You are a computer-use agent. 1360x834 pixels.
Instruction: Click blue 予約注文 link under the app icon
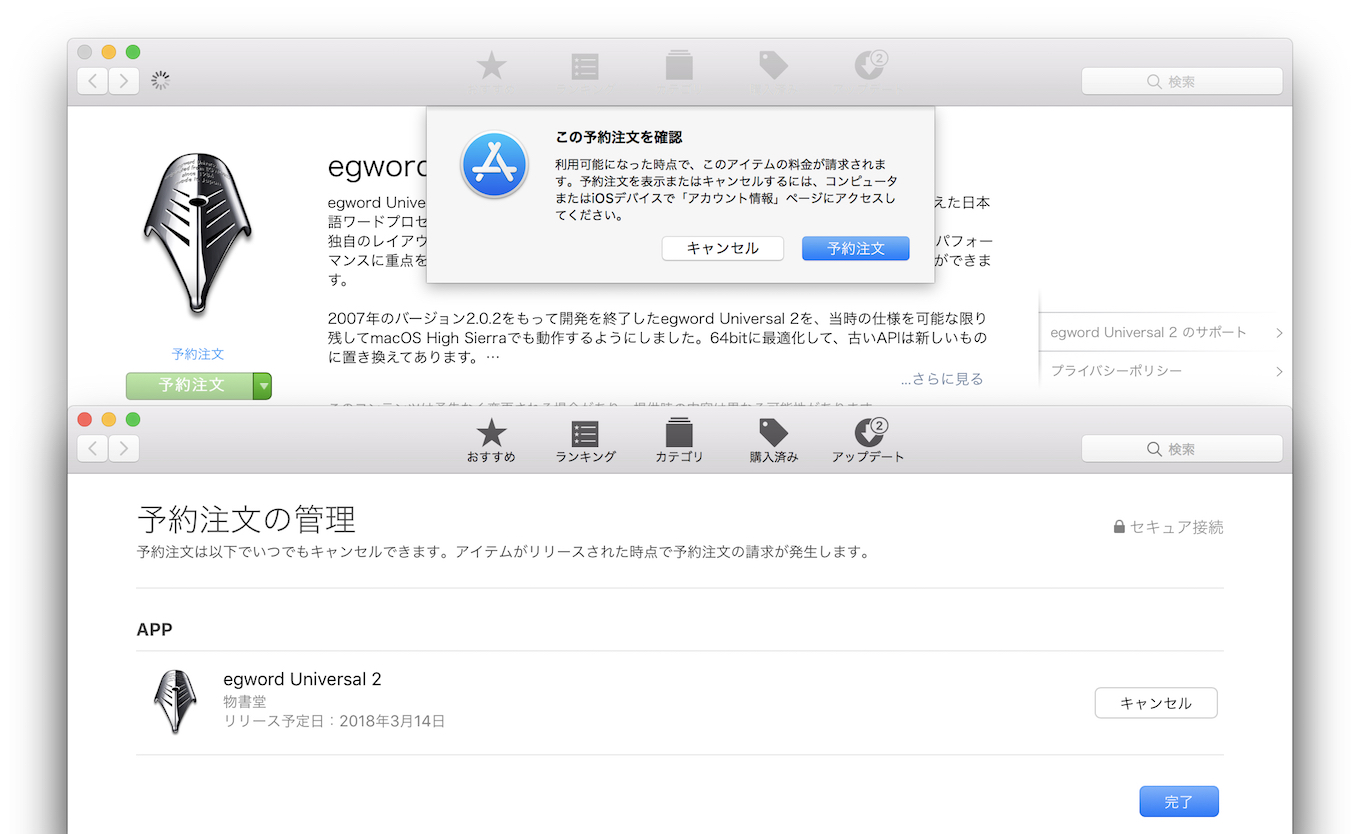(198, 354)
